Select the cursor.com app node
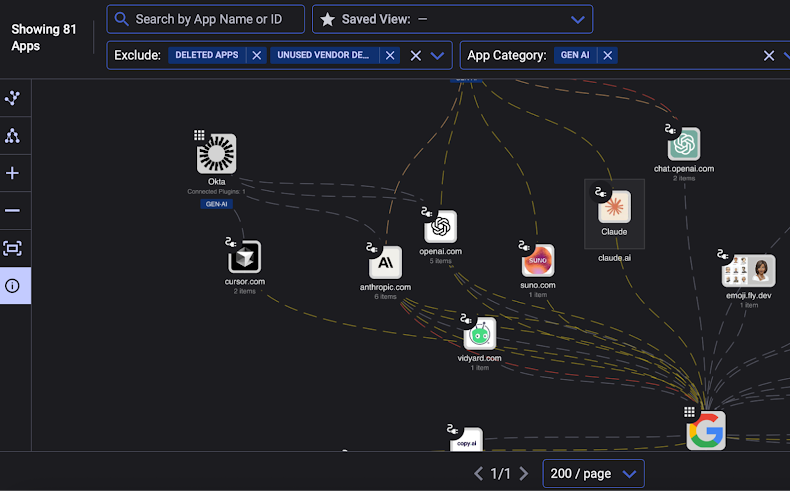This screenshot has width=790, height=491. tap(244, 258)
